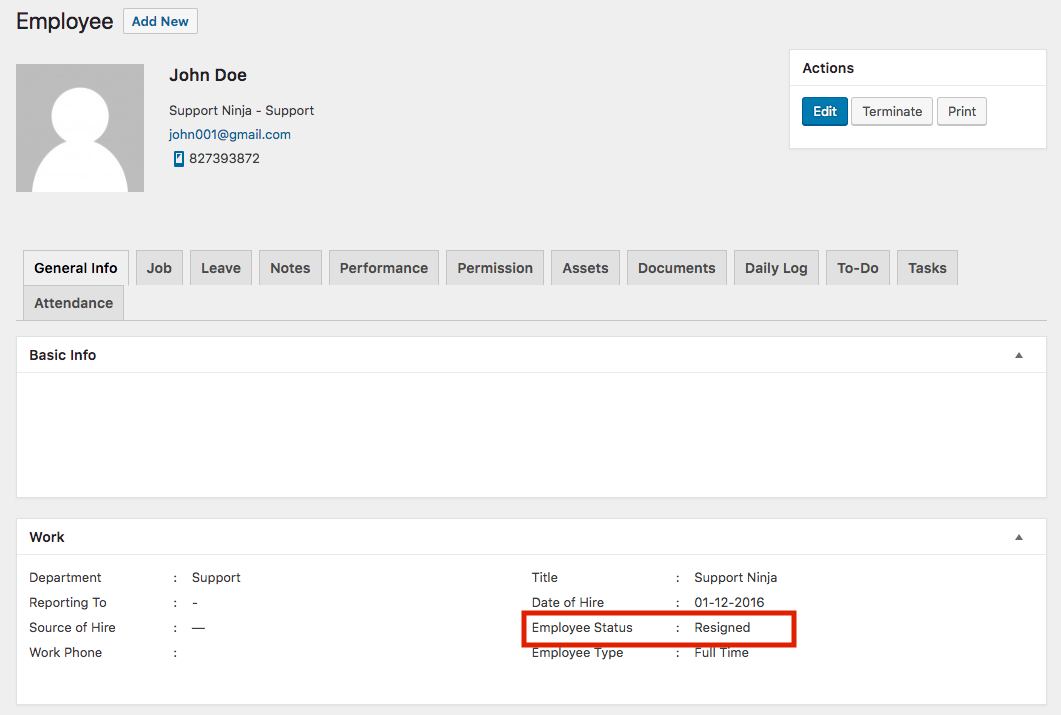The height and width of the screenshot is (715, 1061).
Task: Open the To-Do tab
Action: [857, 267]
